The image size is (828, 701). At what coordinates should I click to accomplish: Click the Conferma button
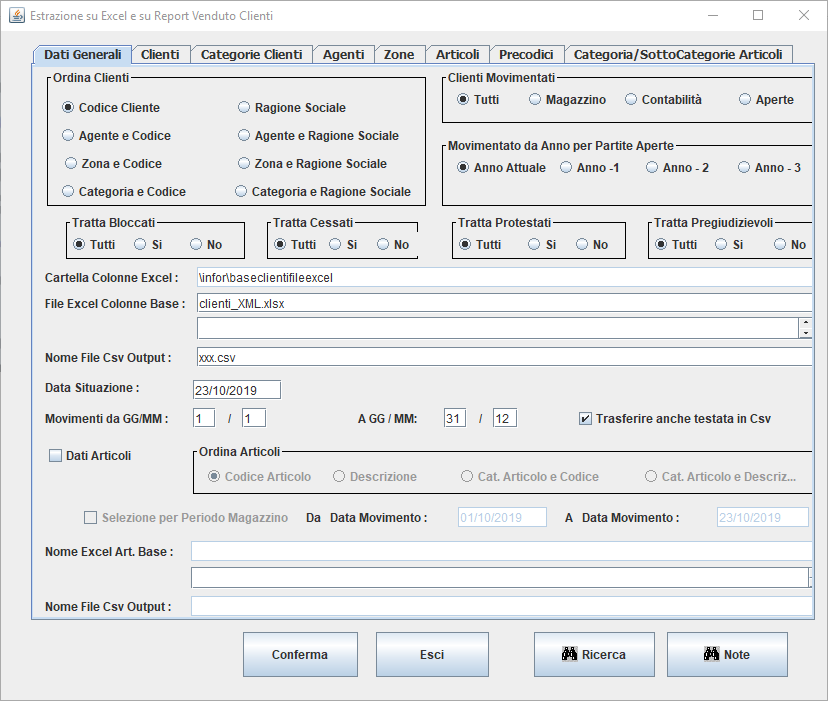click(x=300, y=655)
